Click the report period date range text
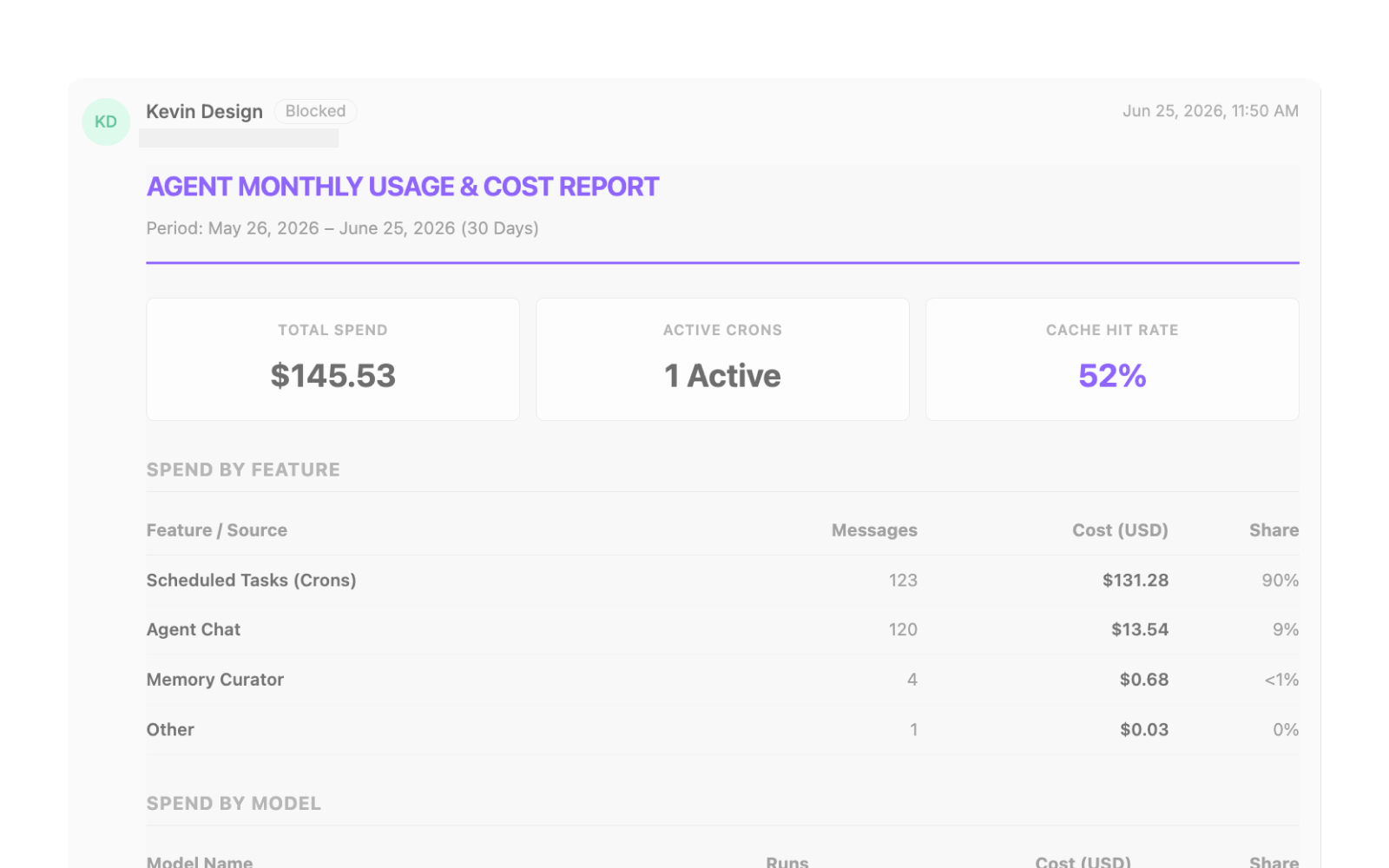1389x868 pixels. 342,228
